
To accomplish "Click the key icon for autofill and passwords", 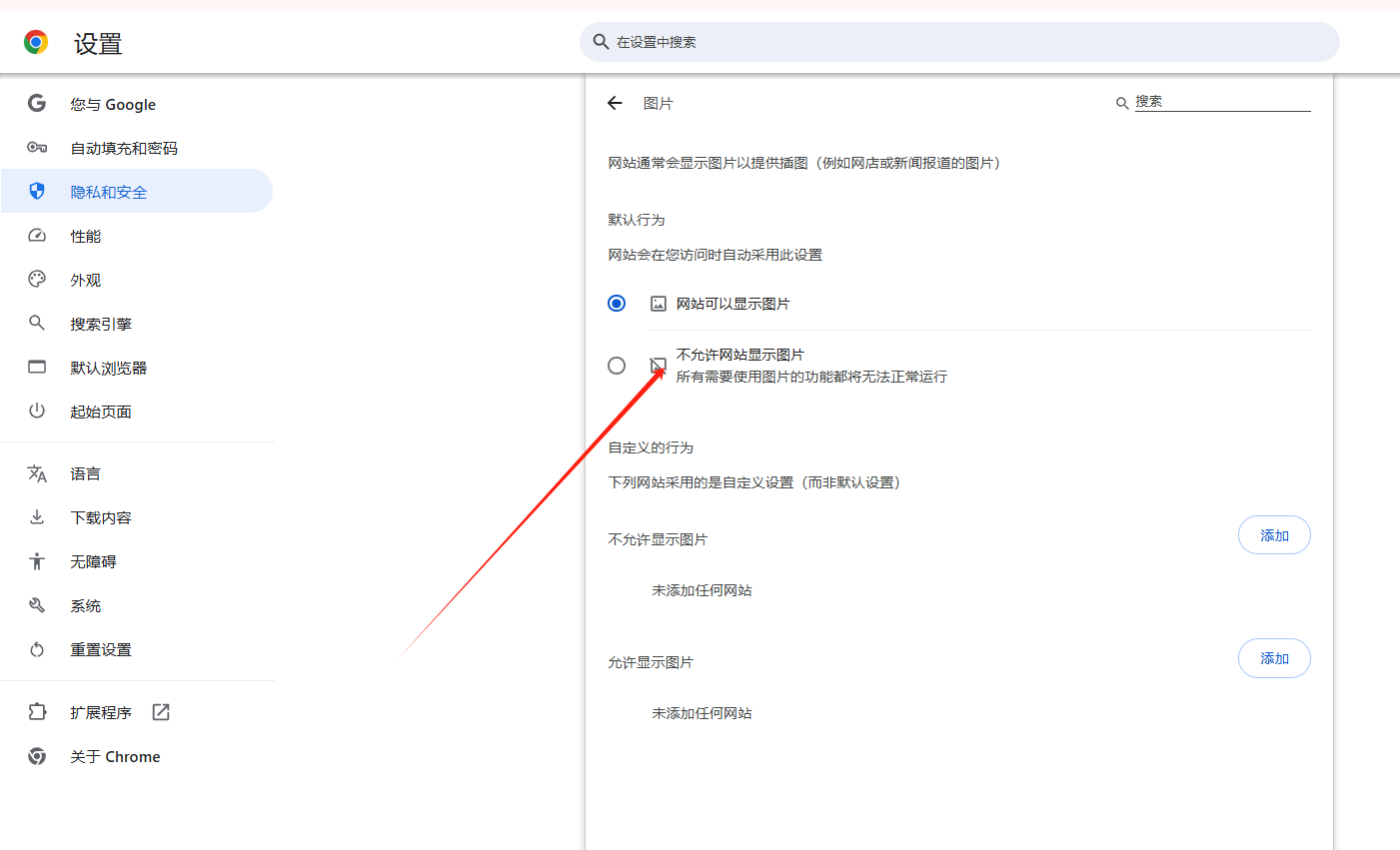I will (37, 148).
